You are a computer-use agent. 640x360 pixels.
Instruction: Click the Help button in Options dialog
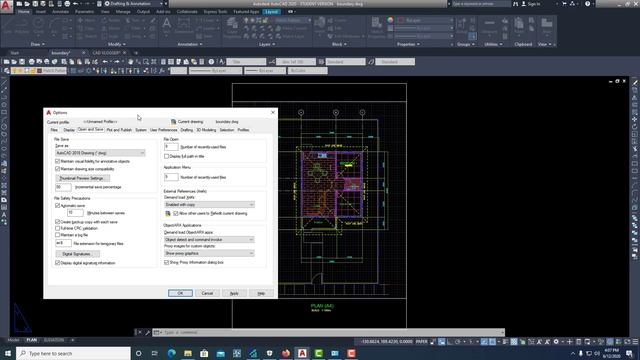[x=261, y=293]
